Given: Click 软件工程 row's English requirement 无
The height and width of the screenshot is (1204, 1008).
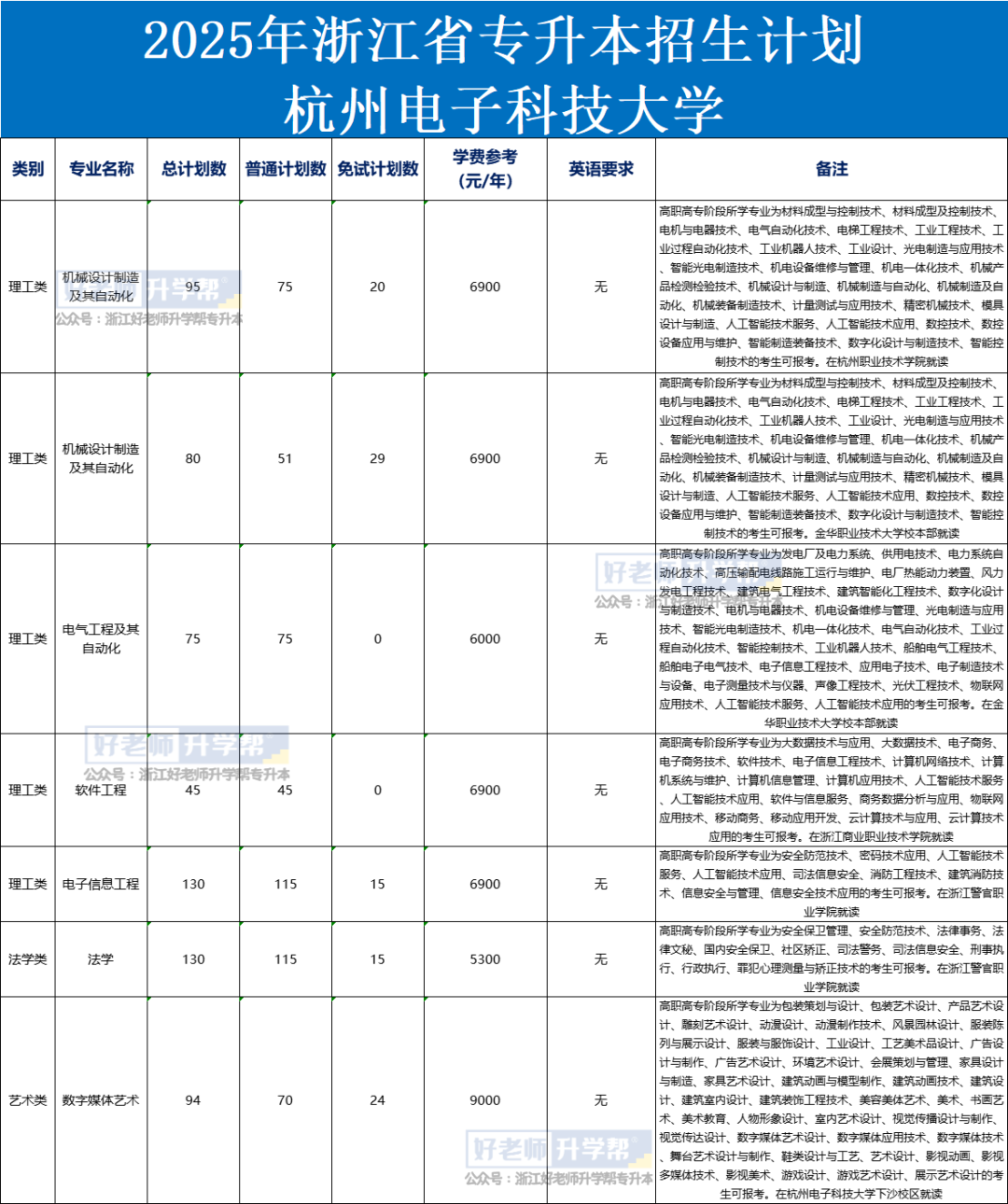Looking at the screenshot, I should [x=601, y=790].
